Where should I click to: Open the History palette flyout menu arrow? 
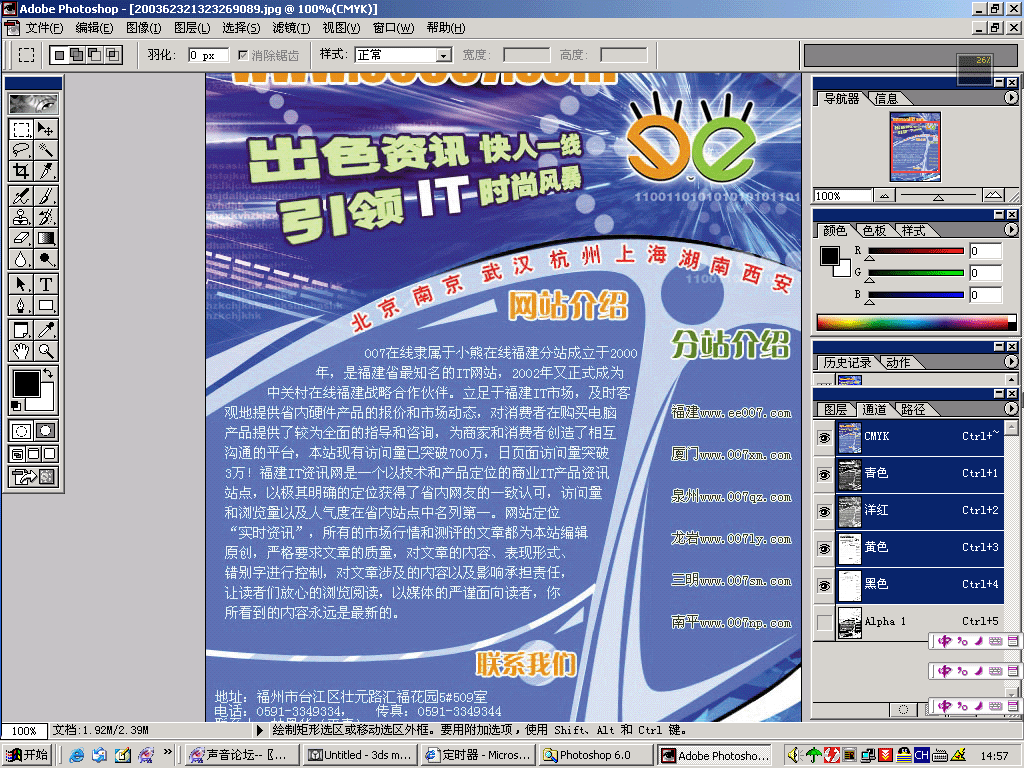tap(1010, 362)
